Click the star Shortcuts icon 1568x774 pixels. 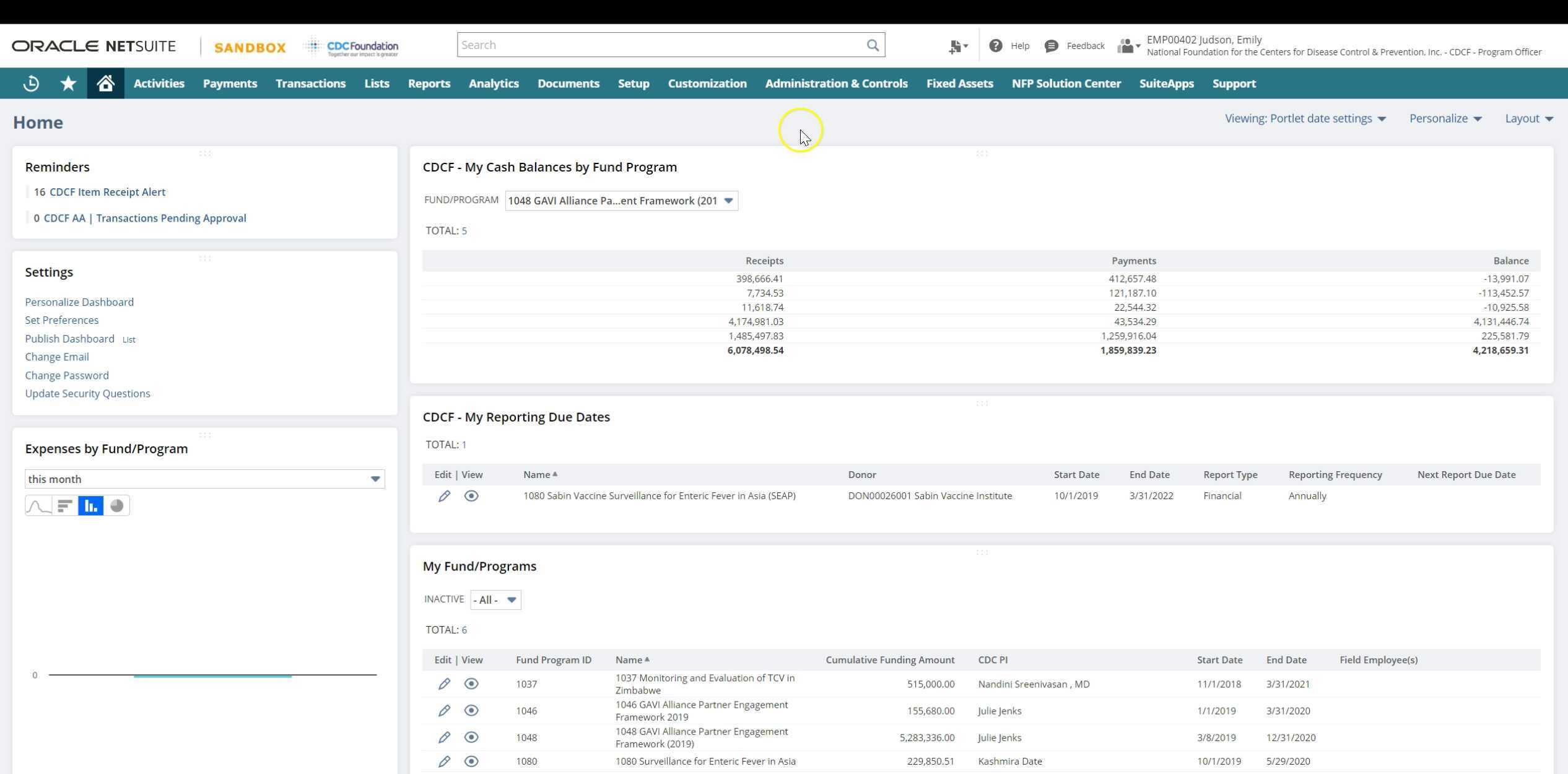68,83
